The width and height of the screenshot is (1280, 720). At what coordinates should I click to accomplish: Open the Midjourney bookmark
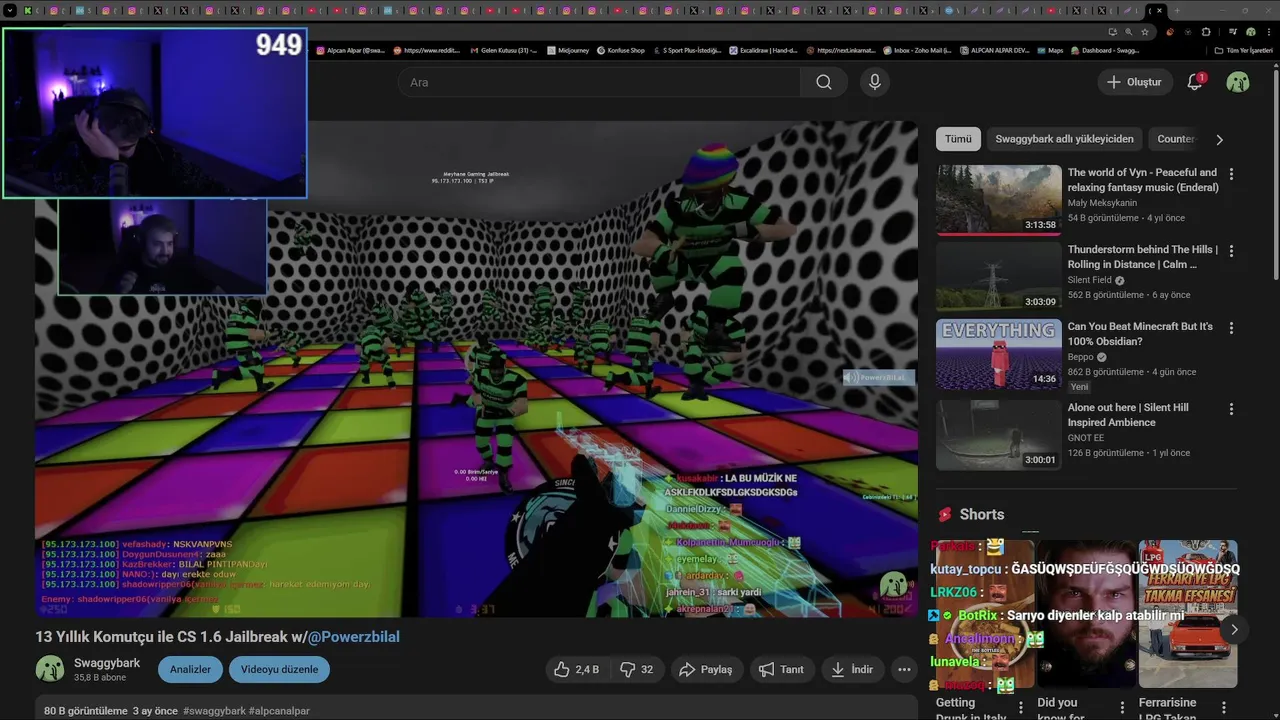click(566, 50)
